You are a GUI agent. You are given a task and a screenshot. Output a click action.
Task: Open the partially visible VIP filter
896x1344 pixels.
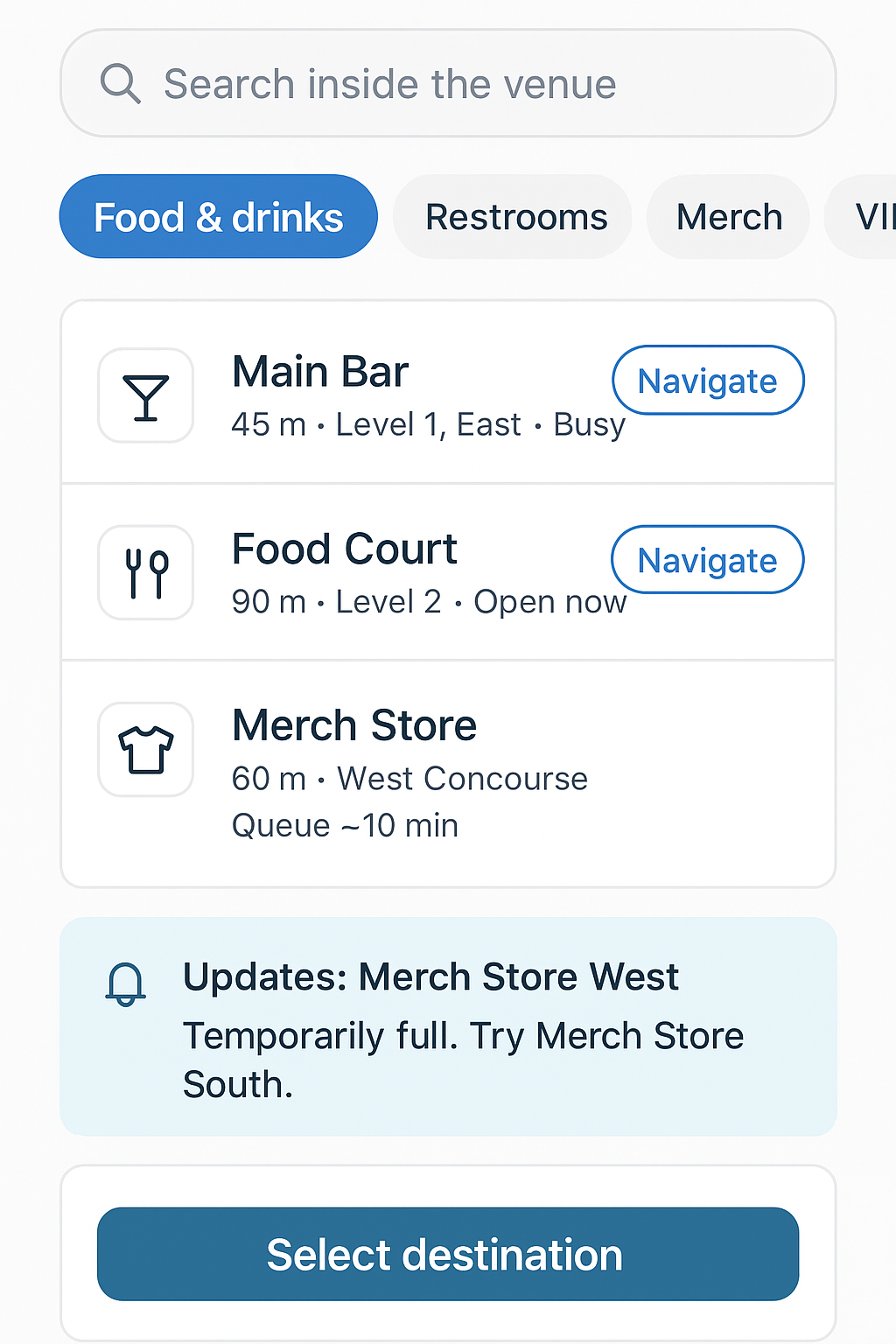tap(871, 217)
